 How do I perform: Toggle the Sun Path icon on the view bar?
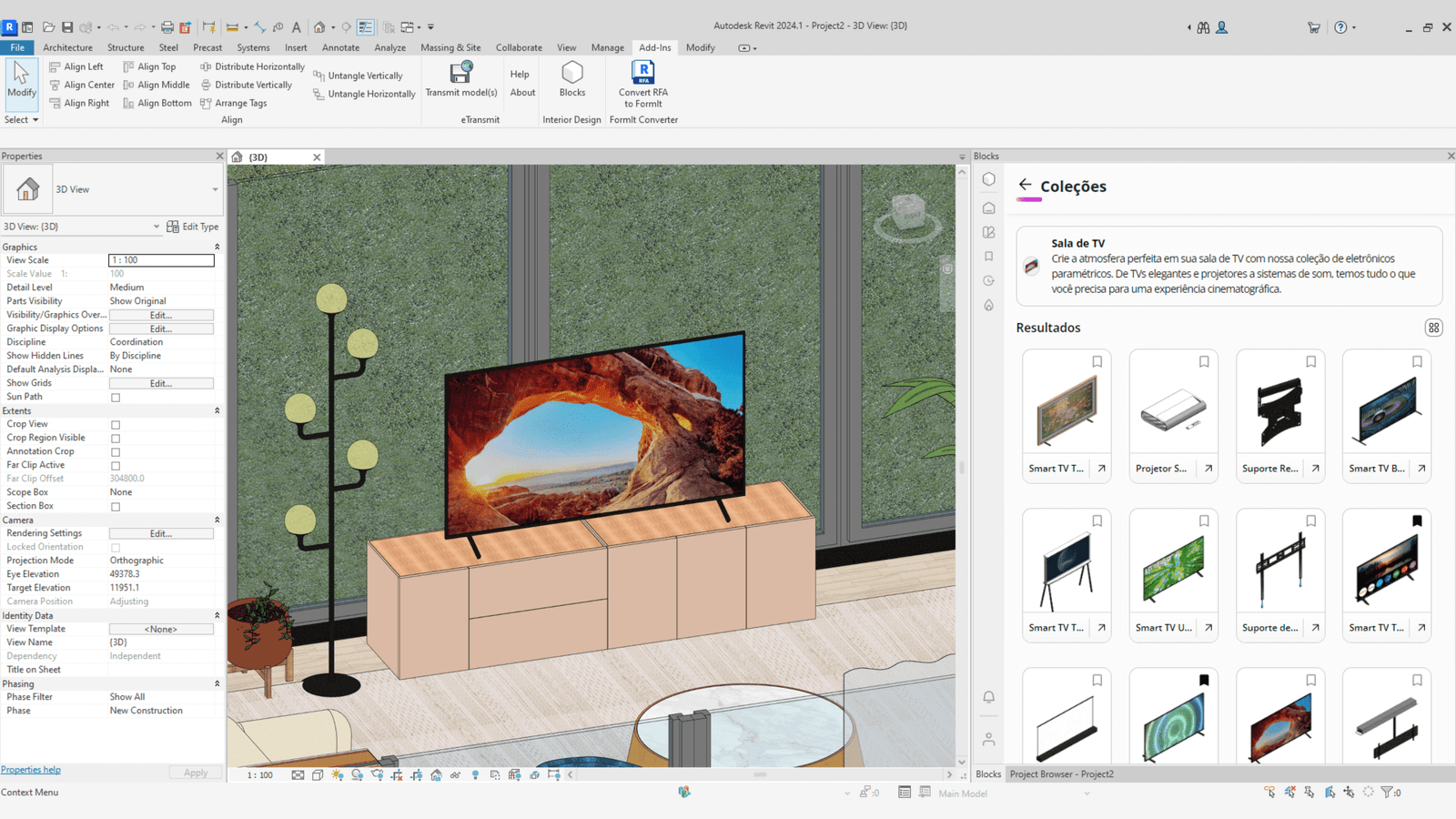[337, 775]
